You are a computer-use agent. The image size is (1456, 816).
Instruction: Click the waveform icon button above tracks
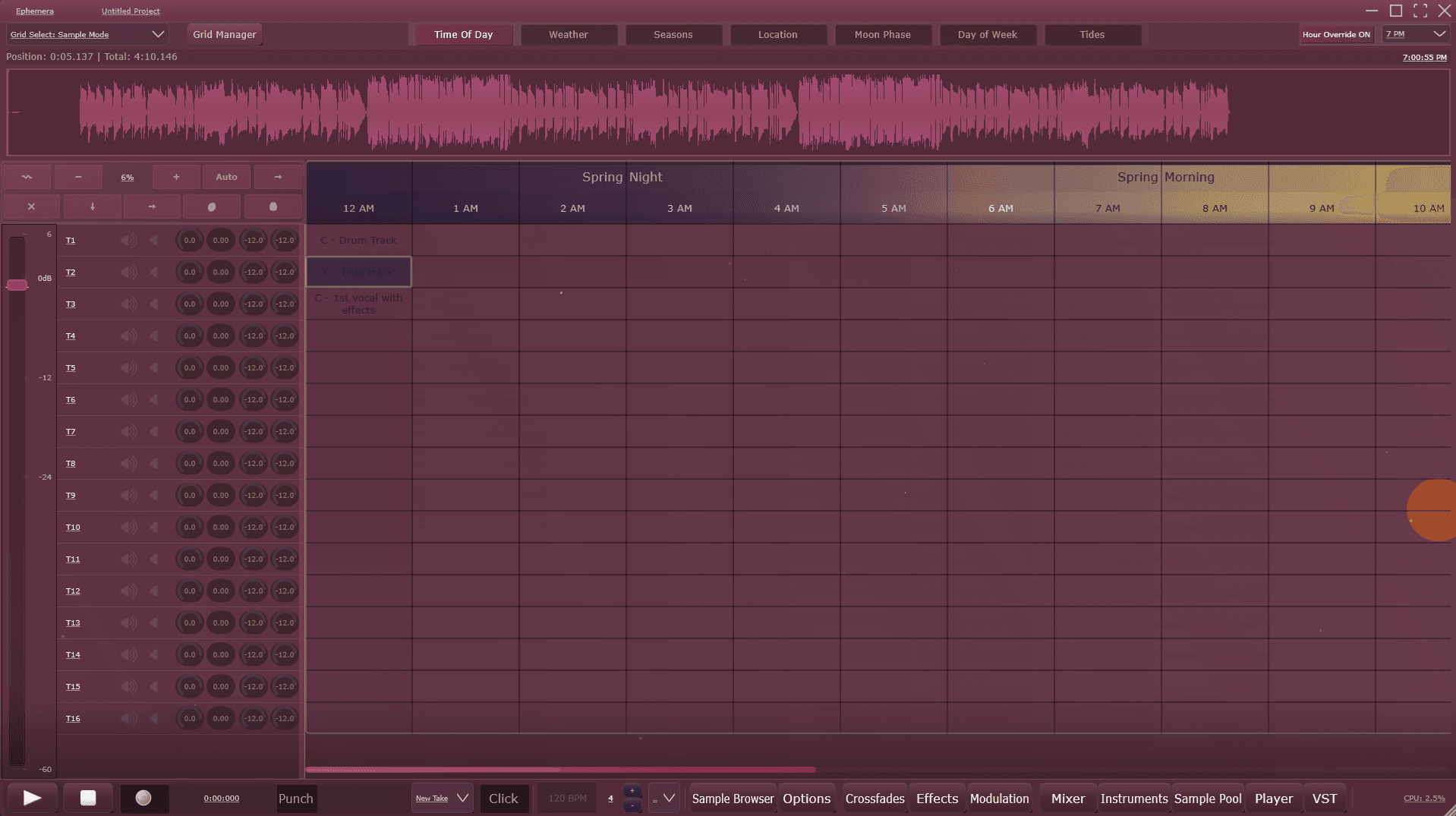[x=27, y=177]
